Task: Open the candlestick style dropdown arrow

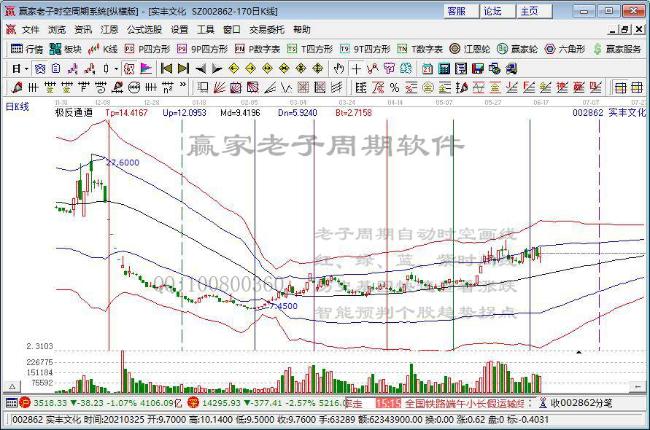Action: [116, 69]
